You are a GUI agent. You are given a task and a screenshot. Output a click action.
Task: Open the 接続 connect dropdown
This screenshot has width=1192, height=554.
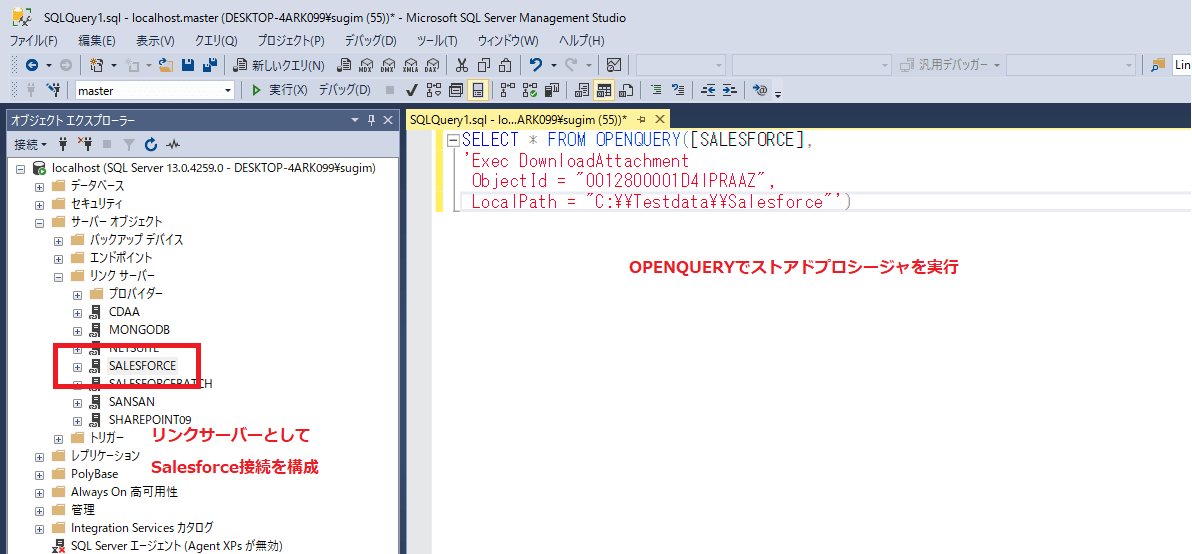30,144
